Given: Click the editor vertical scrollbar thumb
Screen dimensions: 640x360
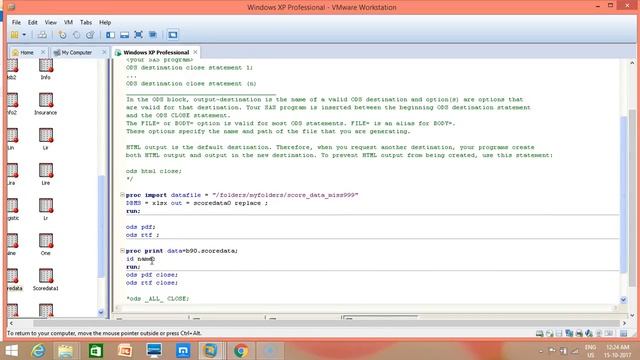Looking at the screenshot, I should 624,195.
